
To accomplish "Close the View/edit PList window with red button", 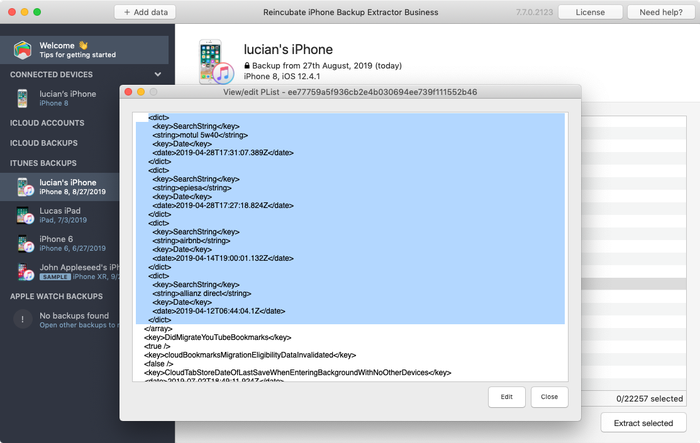I will pyautogui.click(x=129, y=92).
